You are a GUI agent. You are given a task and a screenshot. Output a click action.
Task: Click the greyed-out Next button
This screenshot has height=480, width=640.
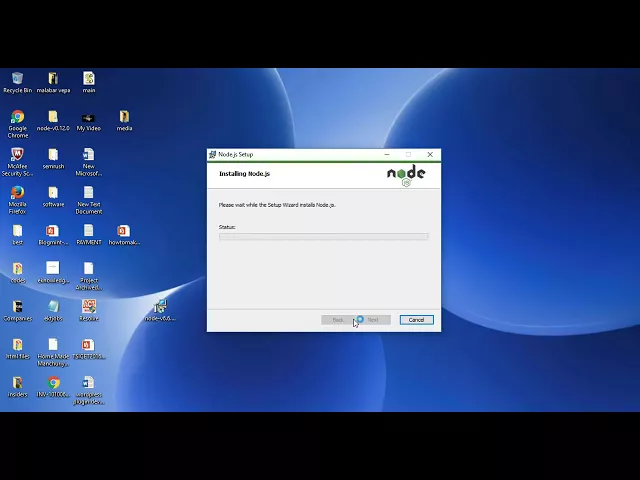[373, 320]
